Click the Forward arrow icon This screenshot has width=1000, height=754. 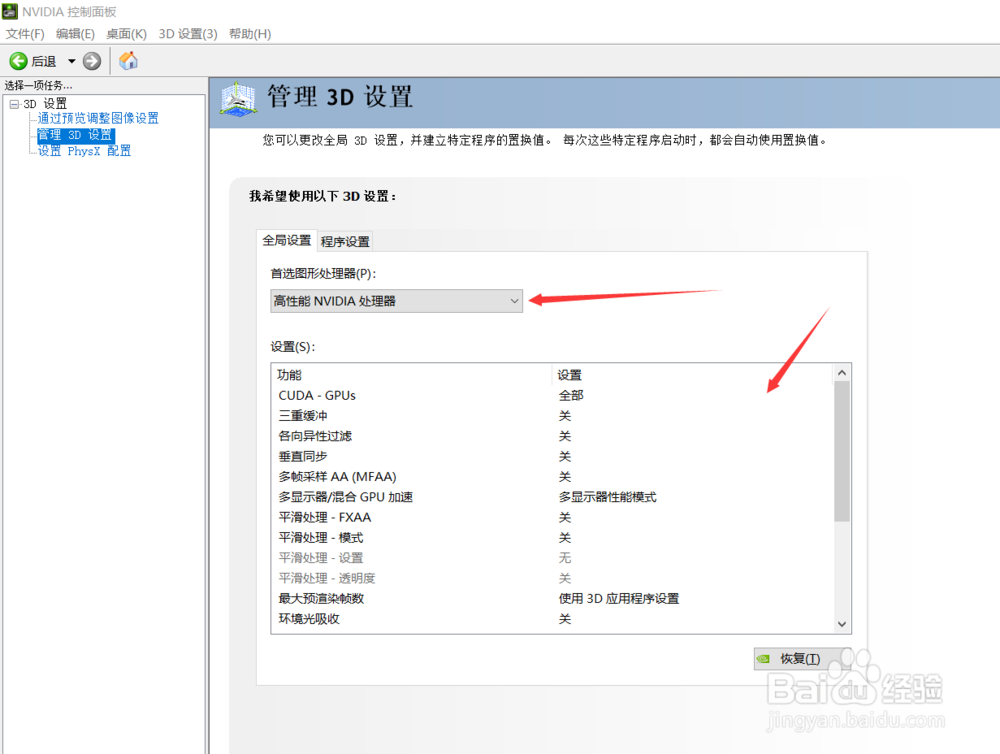(92, 61)
